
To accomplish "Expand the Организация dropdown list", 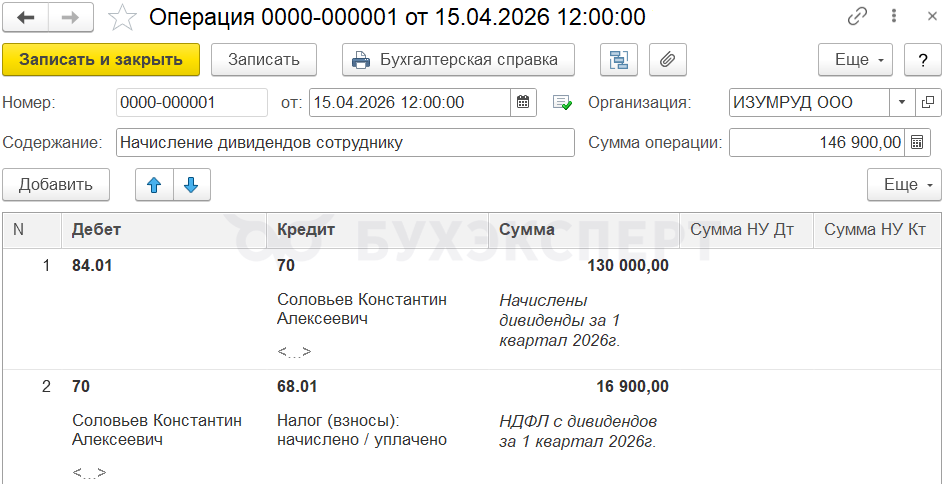I will [x=902, y=102].
